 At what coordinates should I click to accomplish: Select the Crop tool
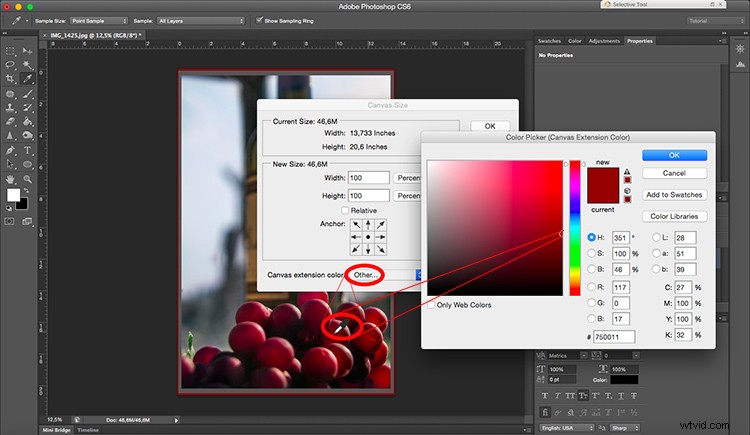coord(10,78)
